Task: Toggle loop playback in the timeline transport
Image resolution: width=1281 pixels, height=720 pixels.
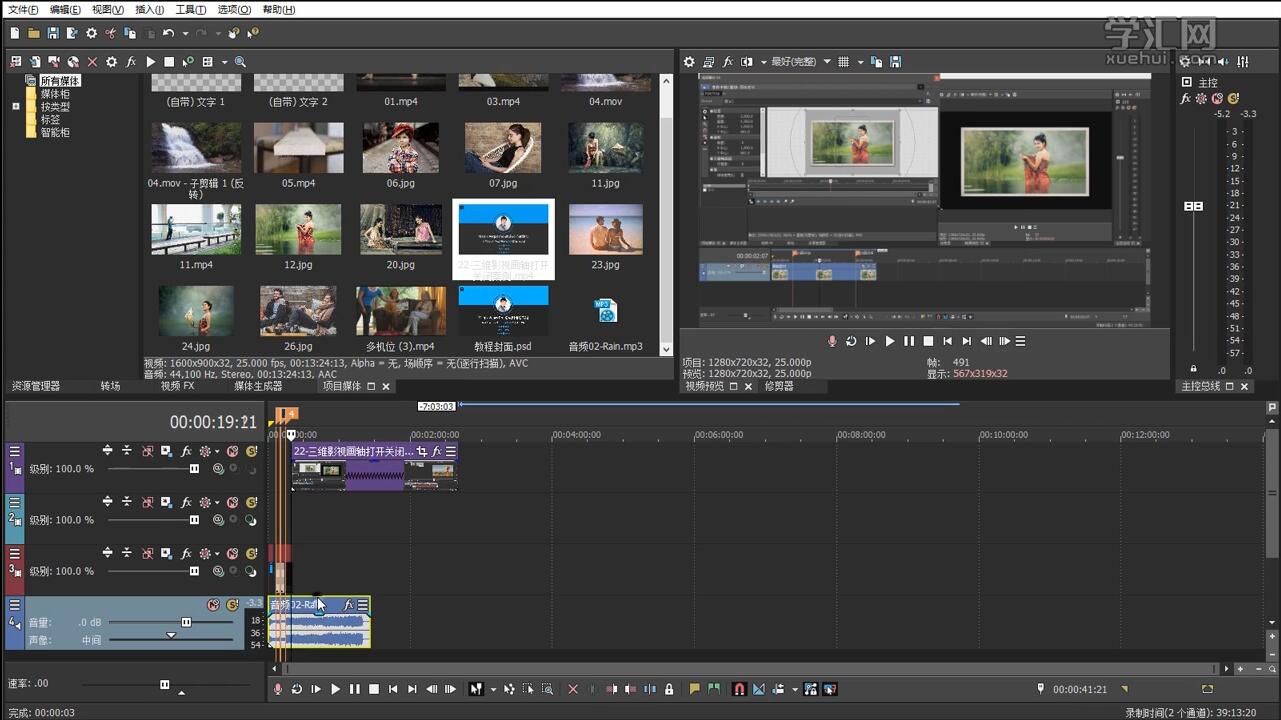Action: pyautogui.click(x=297, y=689)
